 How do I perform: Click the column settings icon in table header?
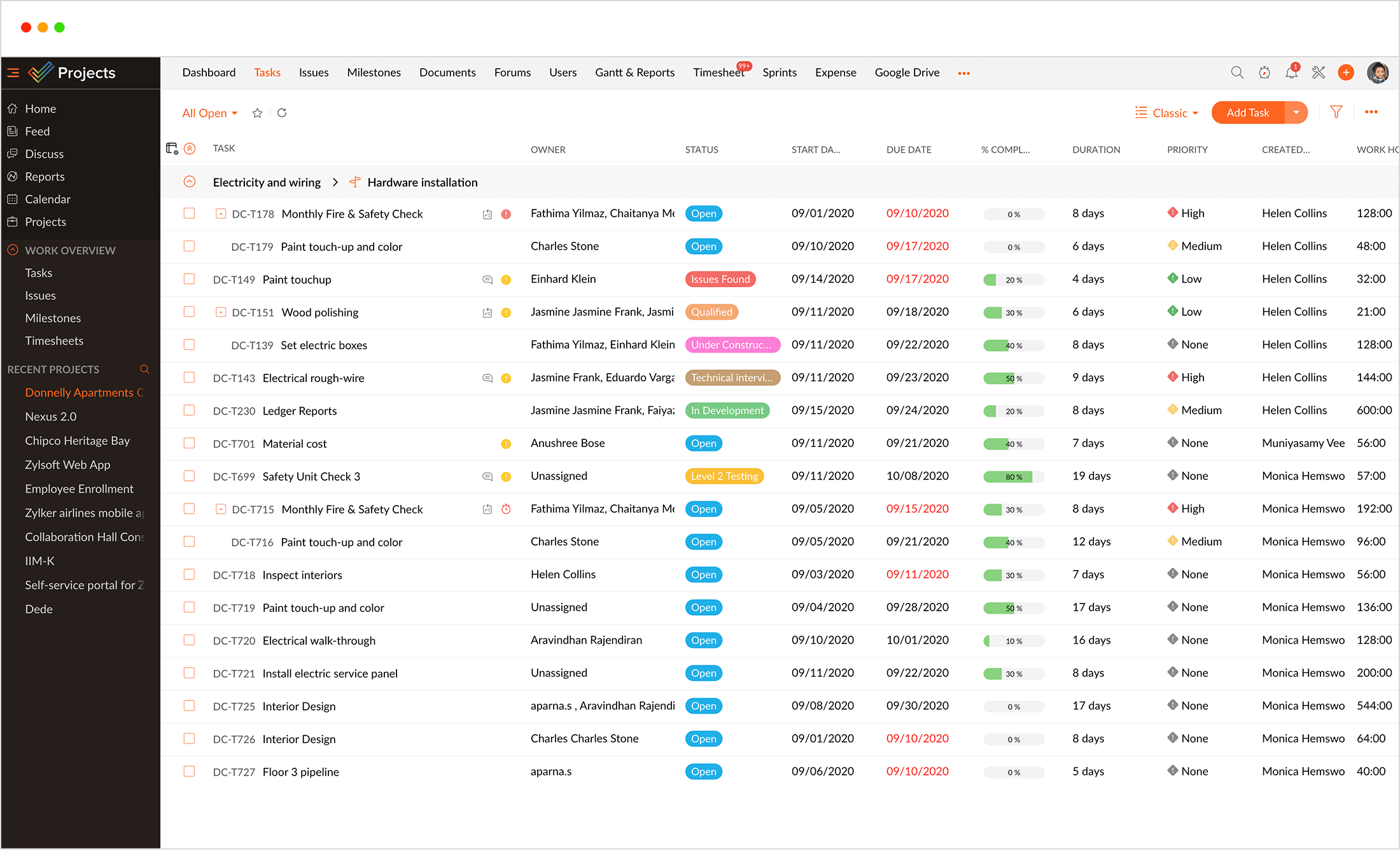pyautogui.click(x=172, y=148)
